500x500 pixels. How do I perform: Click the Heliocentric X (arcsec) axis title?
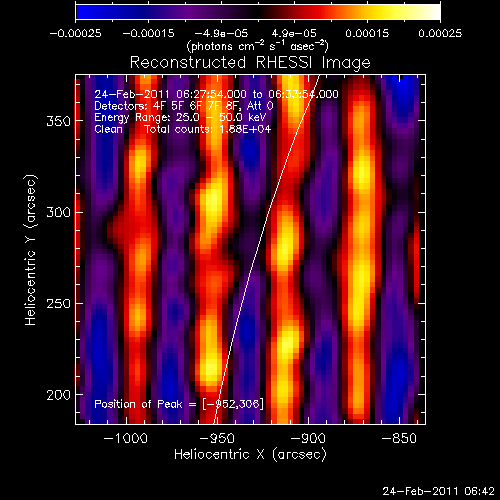250,455
